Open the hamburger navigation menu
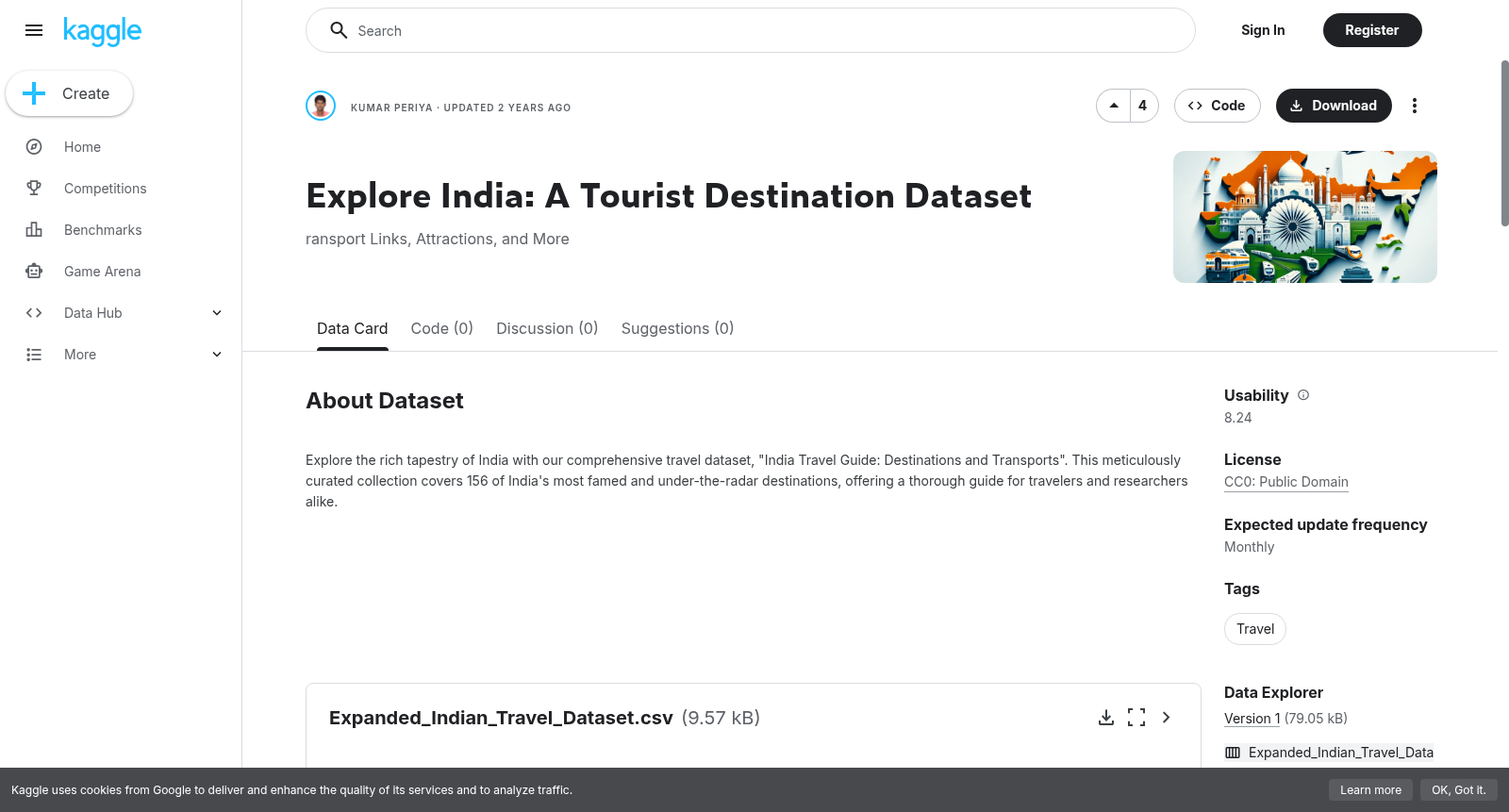The width and height of the screenshot is (1509, 812). [34, 30]
